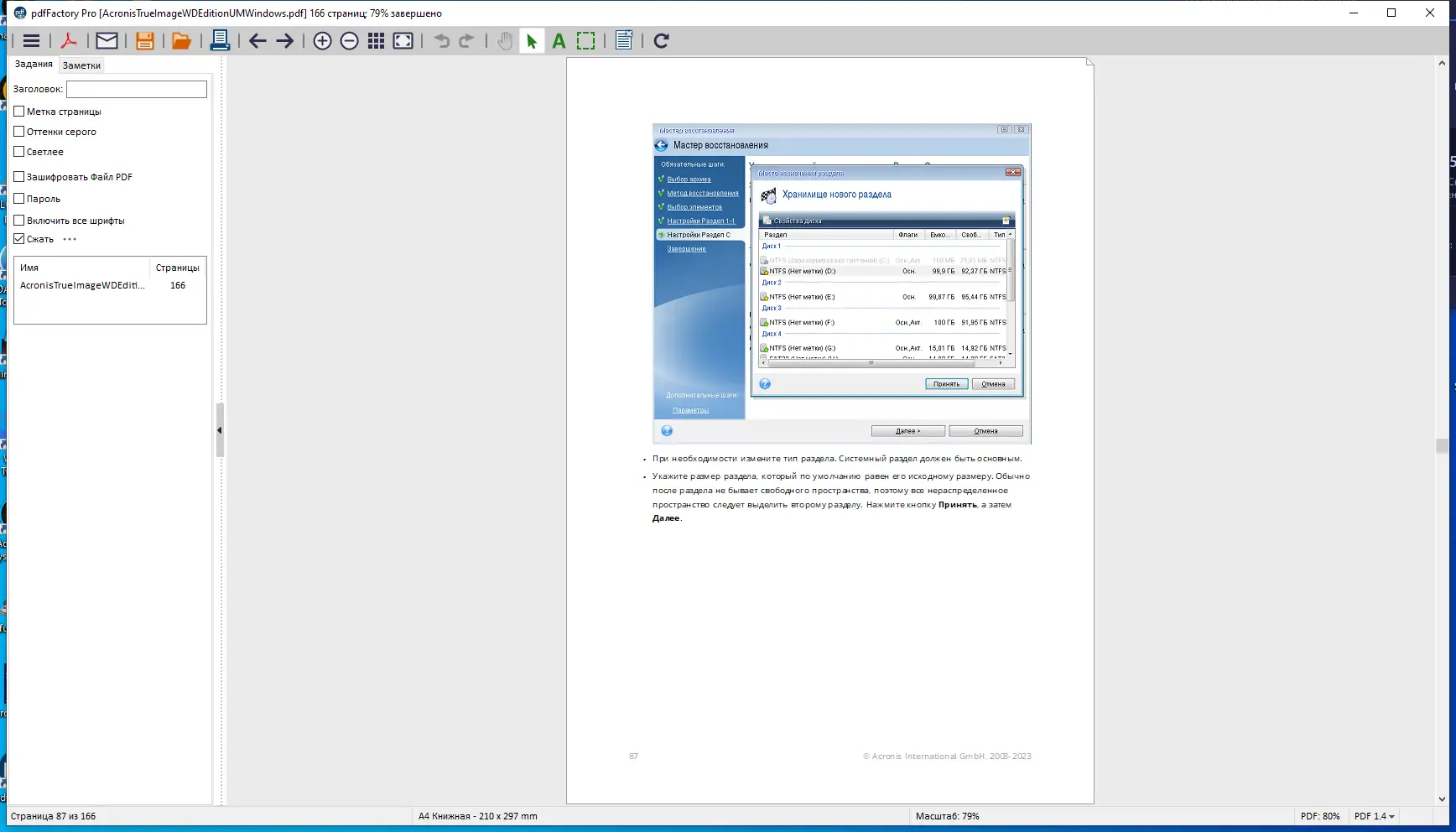The height and width of the screenshot is (832, 1456).
Task: Click the Масштаб: 79% status entry
Action: (948, 816)
